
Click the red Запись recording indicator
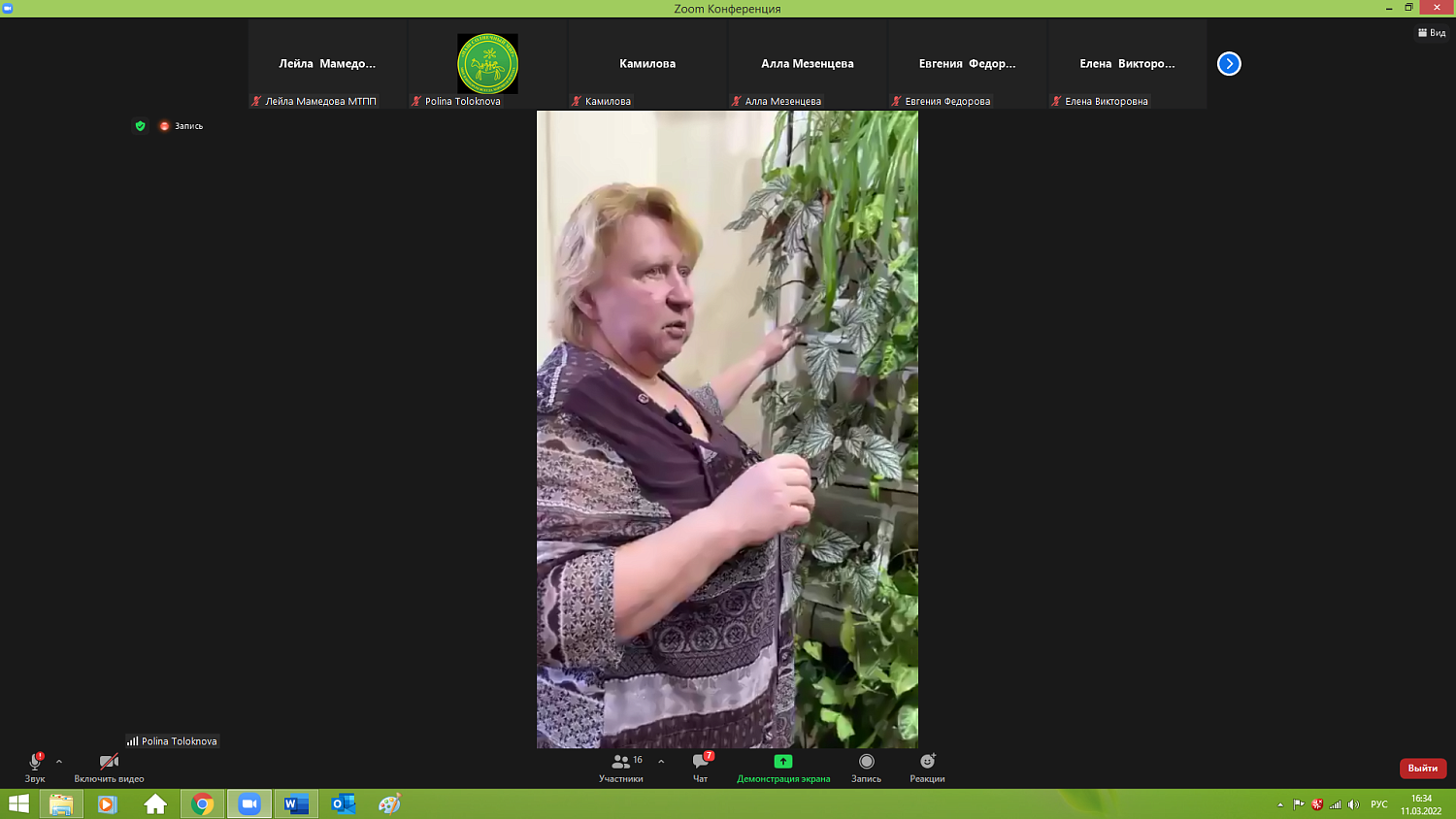(182, 126)
